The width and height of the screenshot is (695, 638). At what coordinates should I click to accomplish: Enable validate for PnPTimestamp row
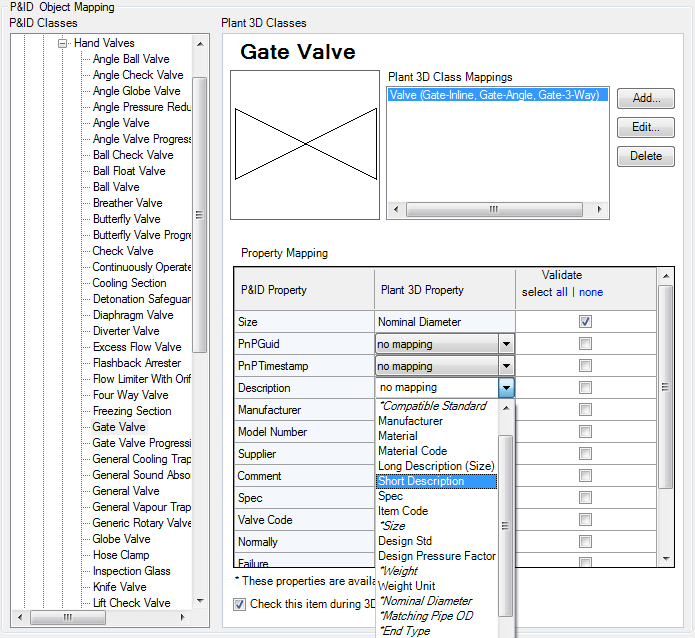pos(585,365)
